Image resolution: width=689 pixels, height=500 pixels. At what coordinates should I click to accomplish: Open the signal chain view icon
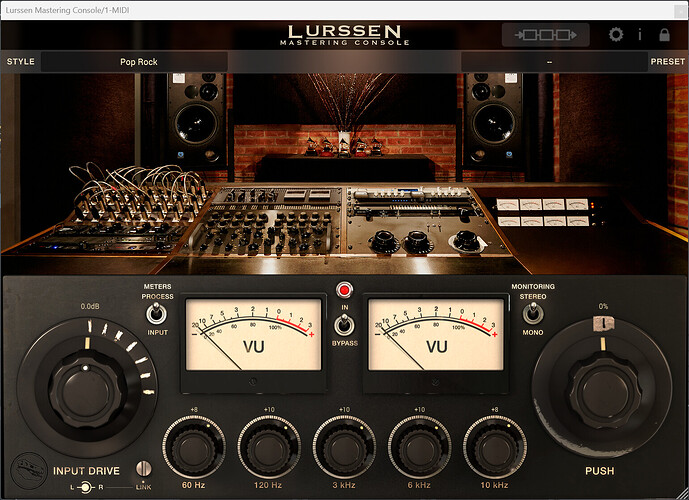(545, 35)
